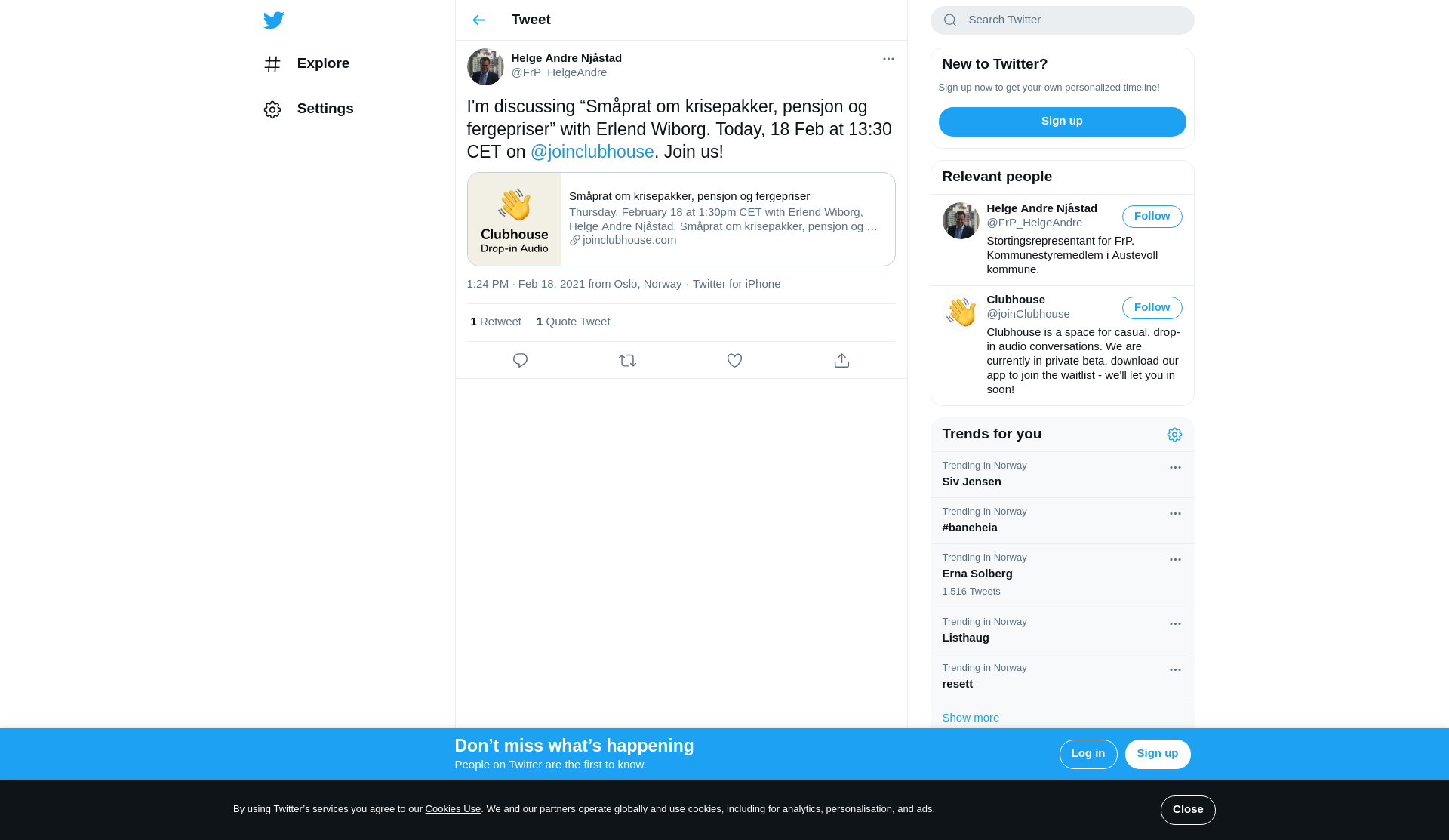
Task: Open the resett trend
Action: pyautogui.click(x=1062, y=677)
